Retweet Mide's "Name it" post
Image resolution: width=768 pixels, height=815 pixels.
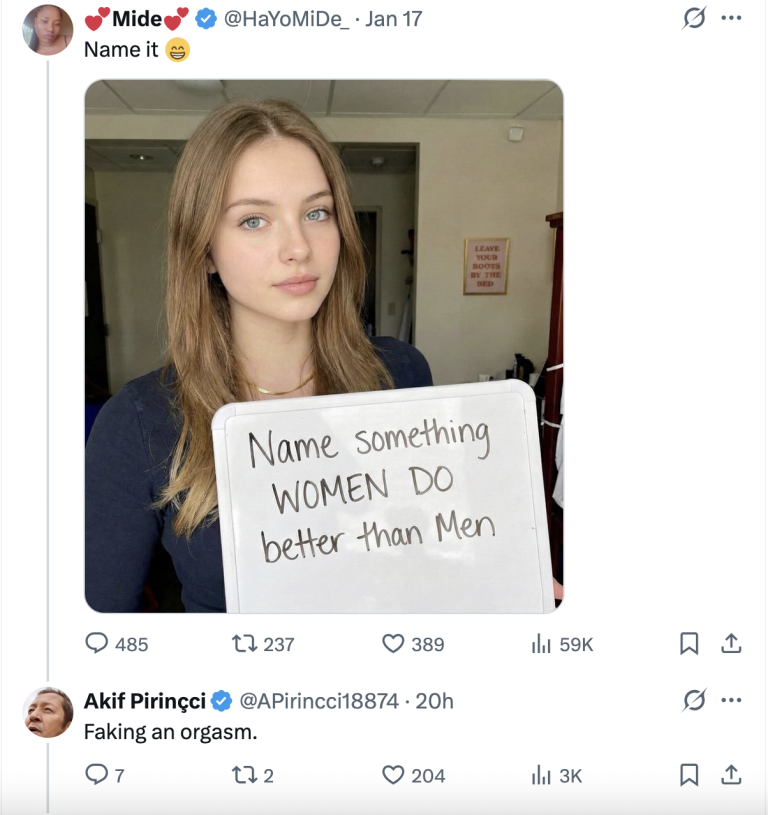tap(245, 644)
